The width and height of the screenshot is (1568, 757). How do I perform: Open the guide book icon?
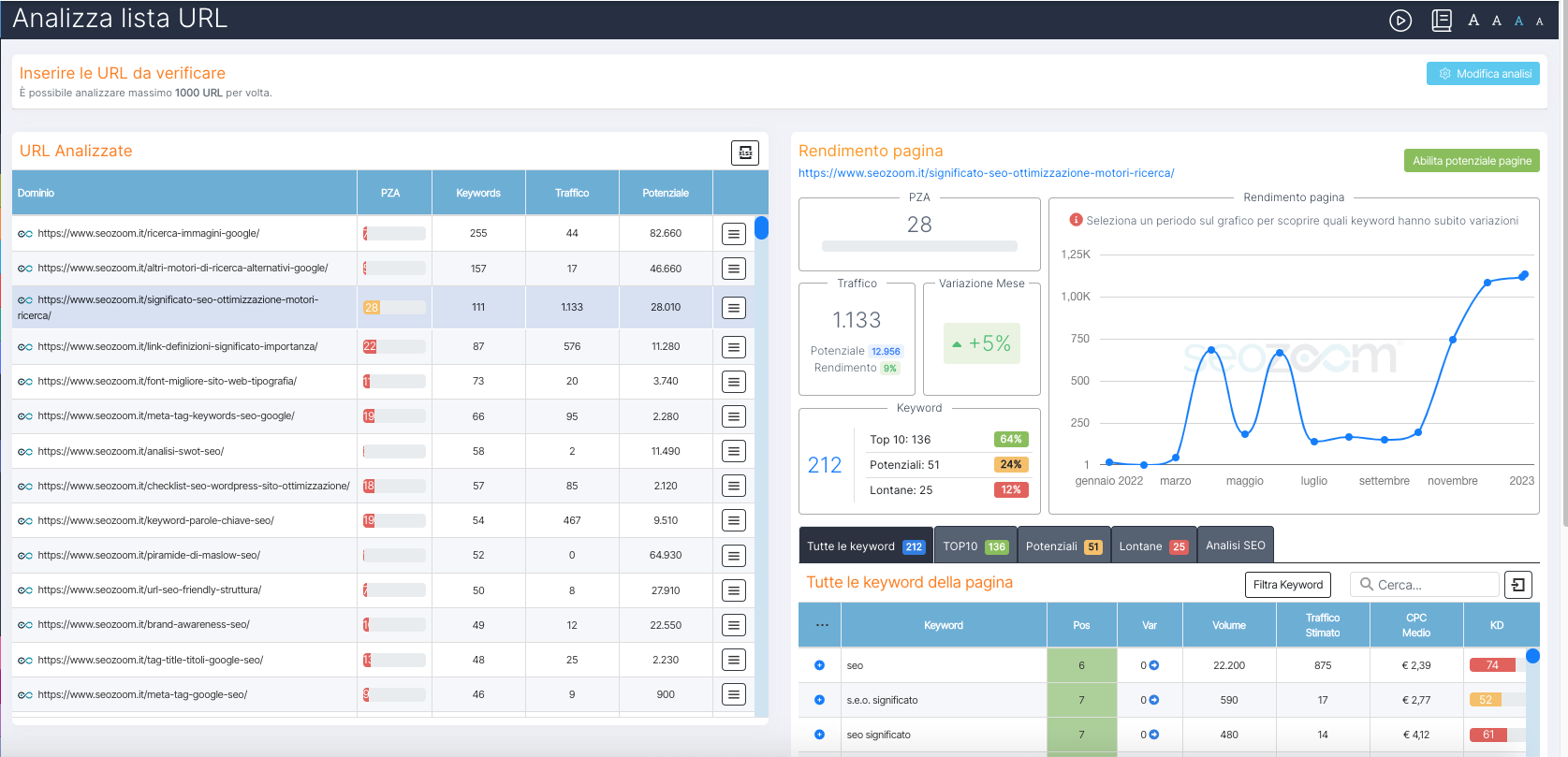pos(1442,21)
